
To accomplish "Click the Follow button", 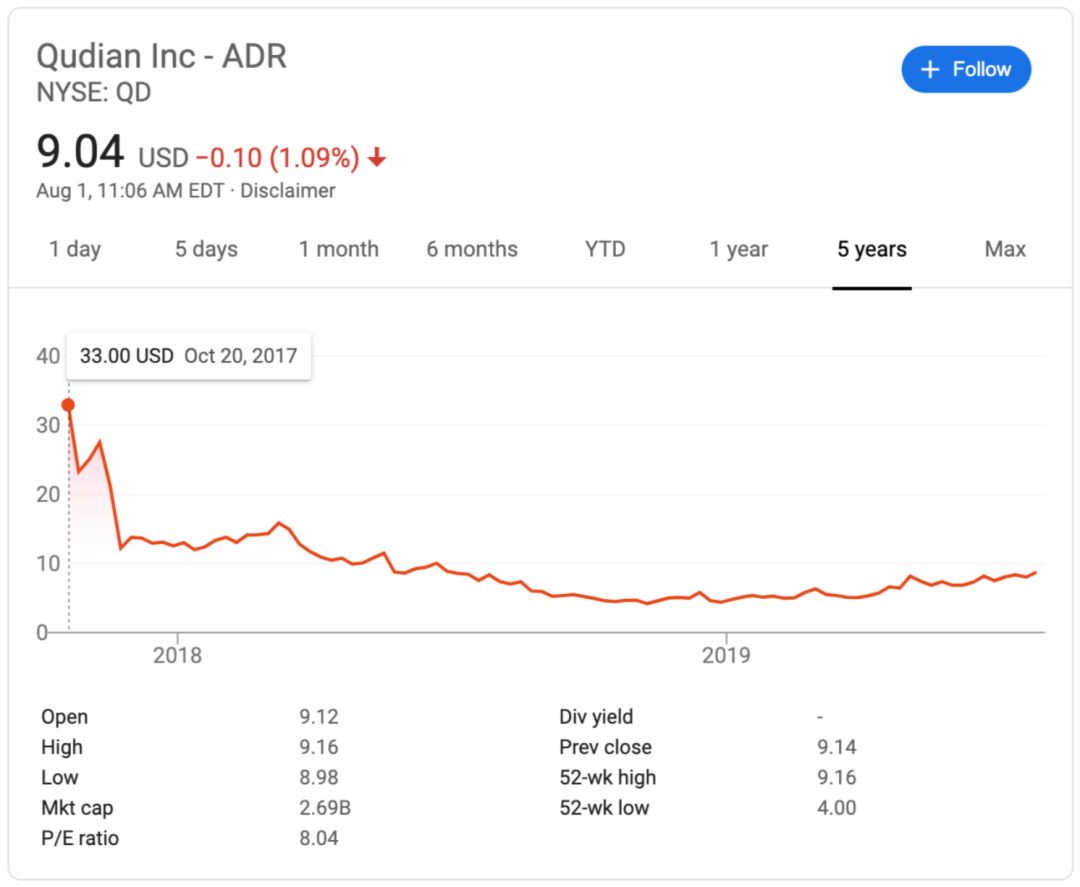I will point(966,69).
